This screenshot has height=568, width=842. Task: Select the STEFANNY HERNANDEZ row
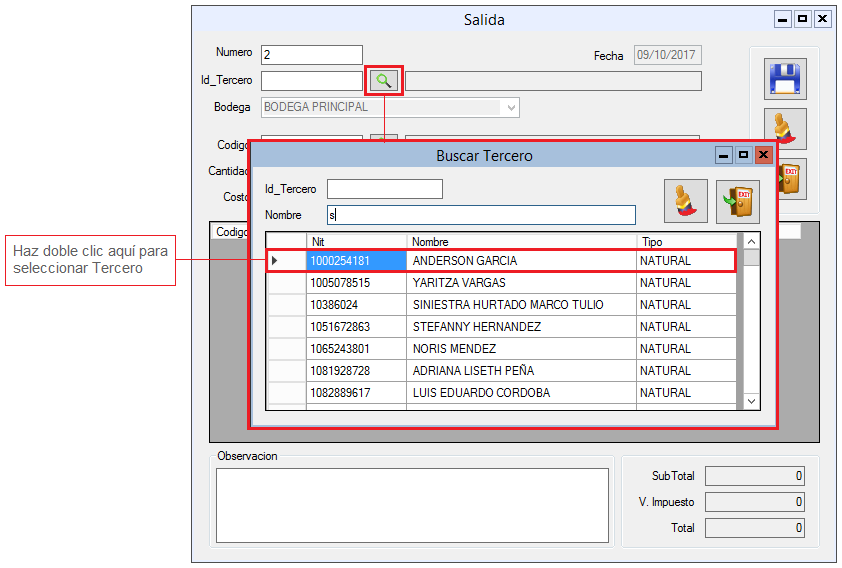click(x=521, y=327)
